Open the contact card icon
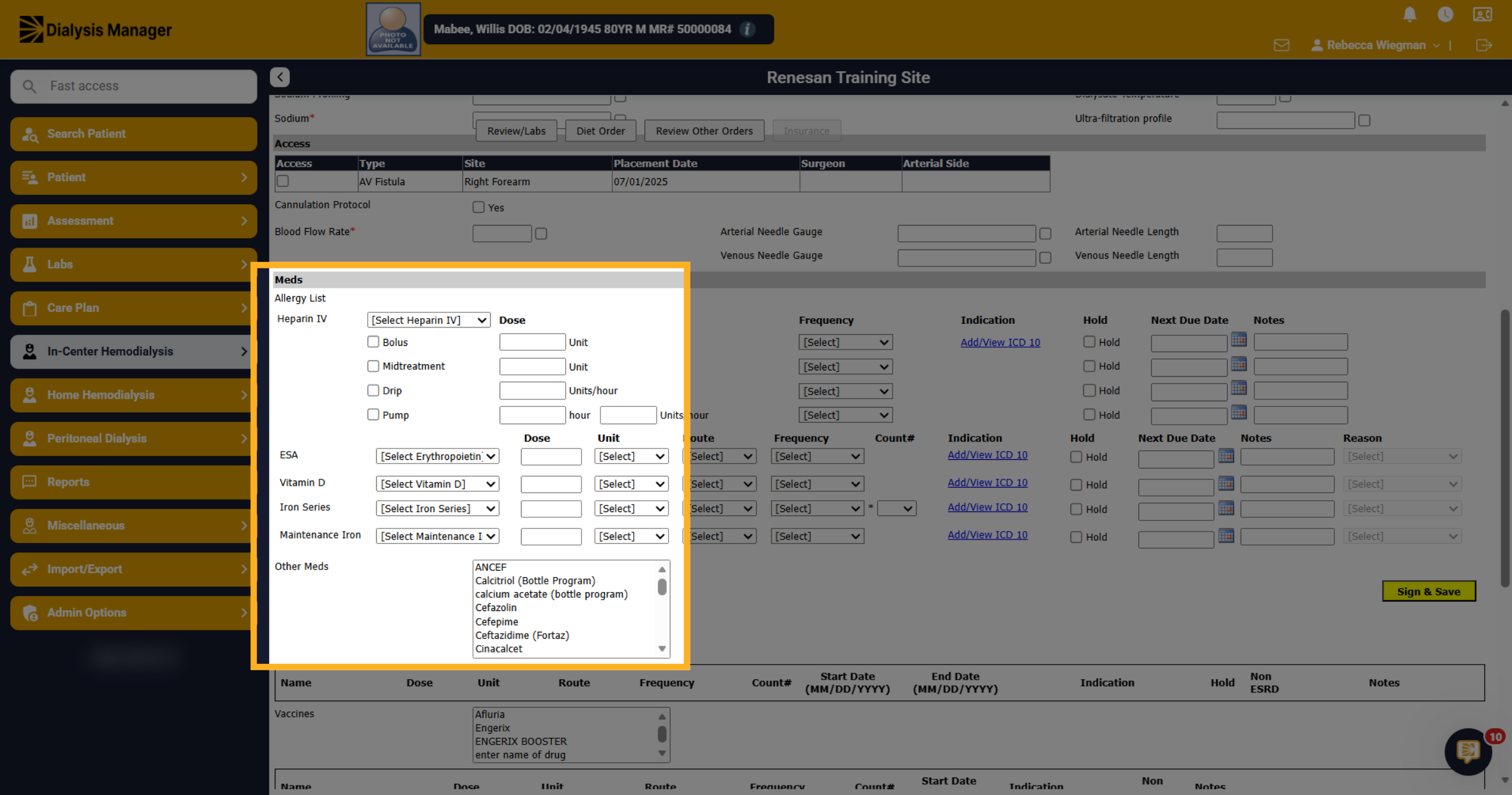 (x=1482, y=14)
